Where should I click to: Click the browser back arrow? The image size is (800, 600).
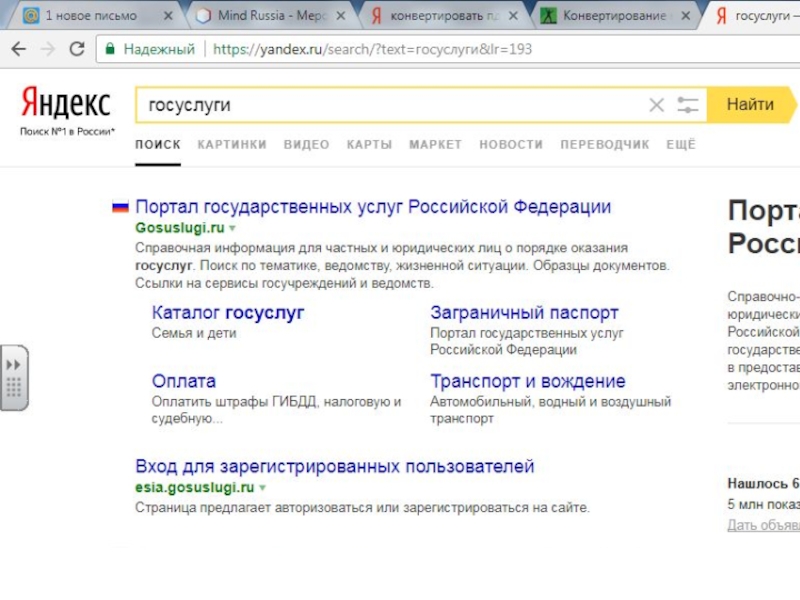coord(20,49)
